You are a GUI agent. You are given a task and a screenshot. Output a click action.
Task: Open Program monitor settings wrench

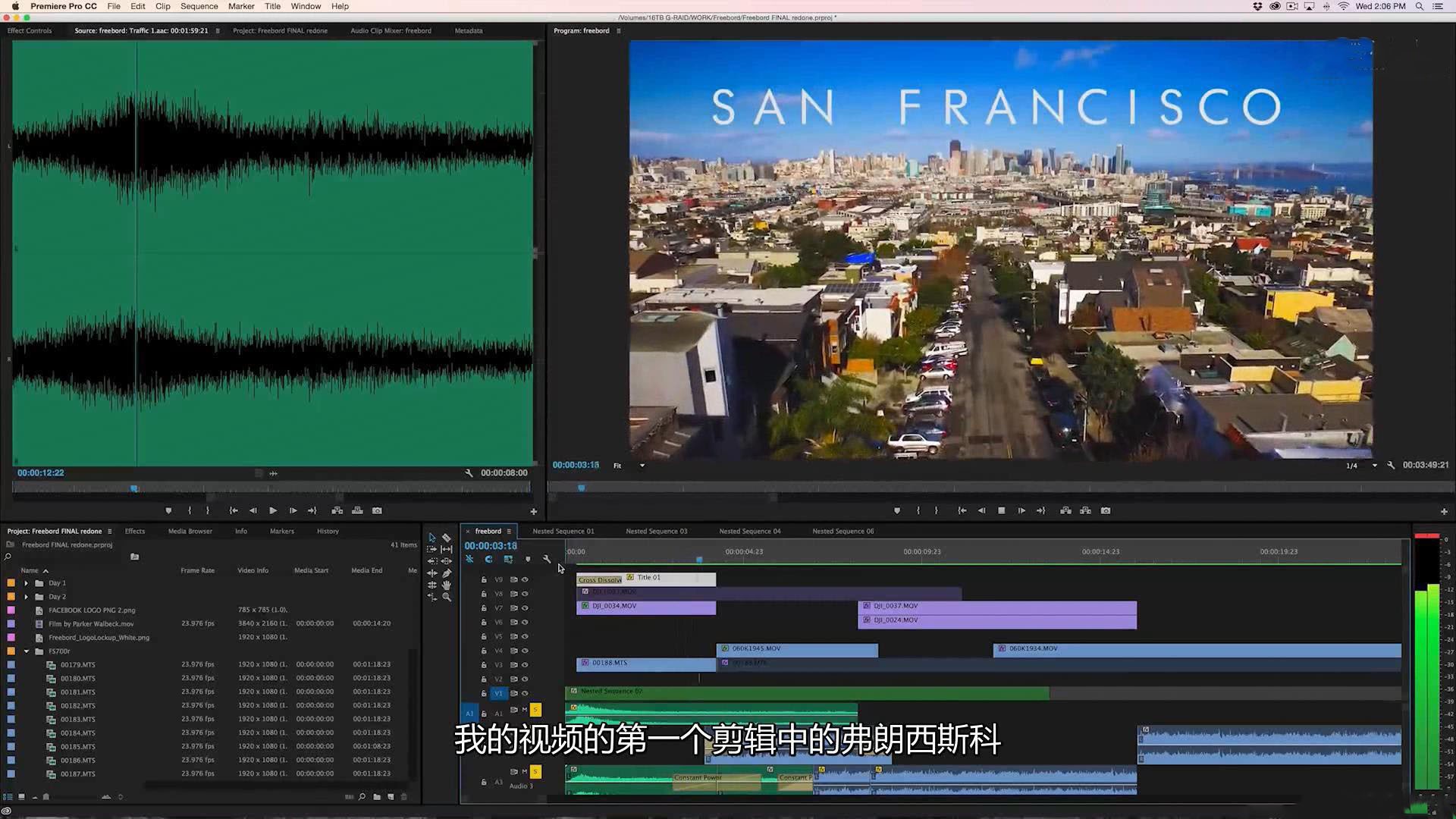tap(1391, 465)
